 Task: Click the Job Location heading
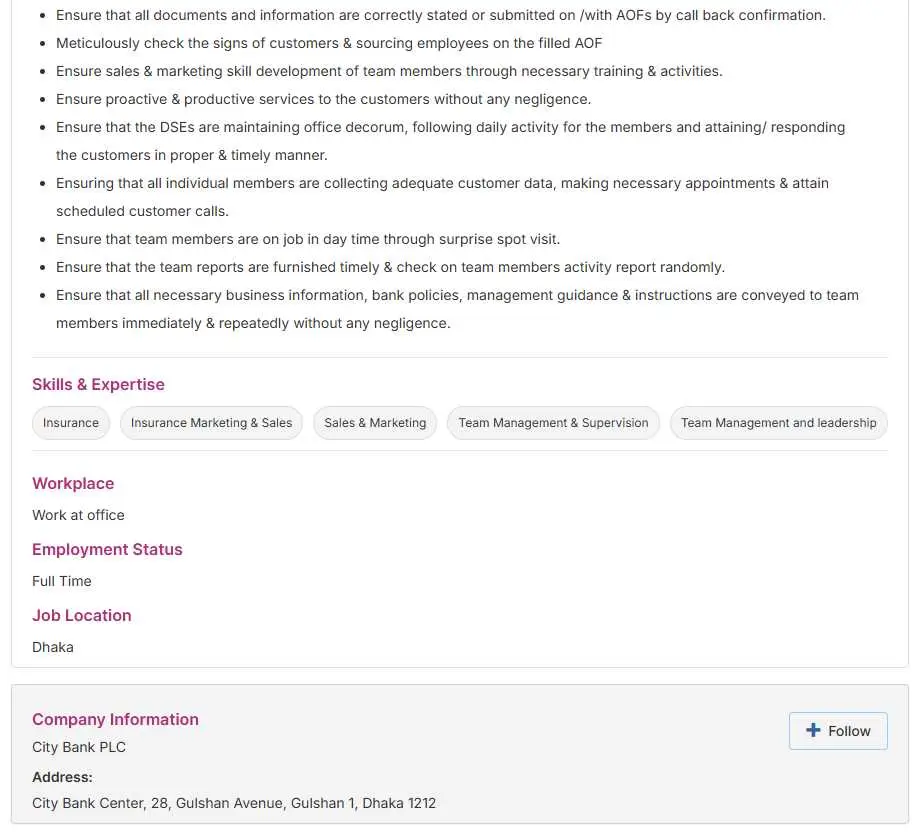tap(81, 616)
